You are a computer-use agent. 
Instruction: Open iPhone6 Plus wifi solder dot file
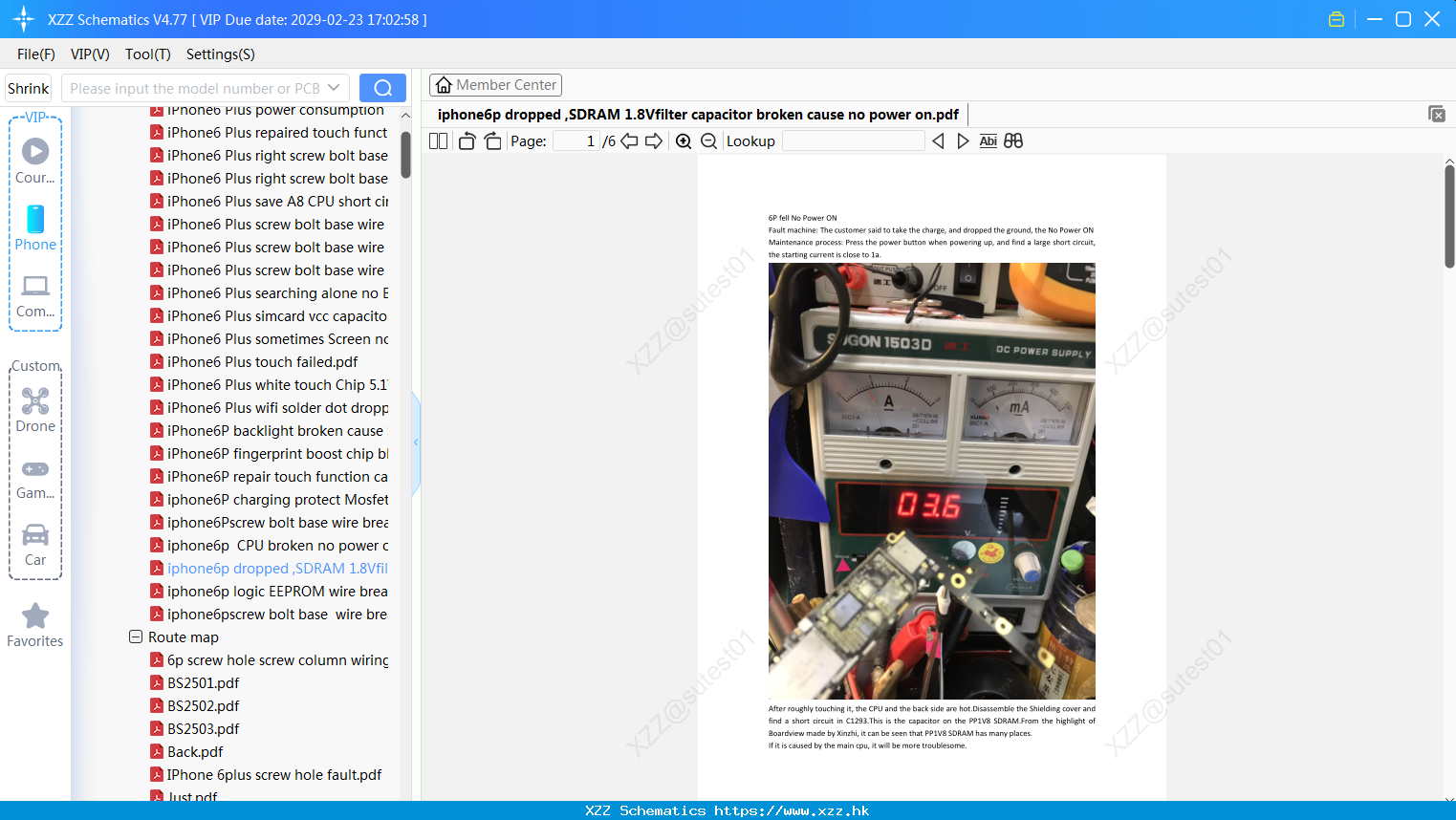(270, 407)
